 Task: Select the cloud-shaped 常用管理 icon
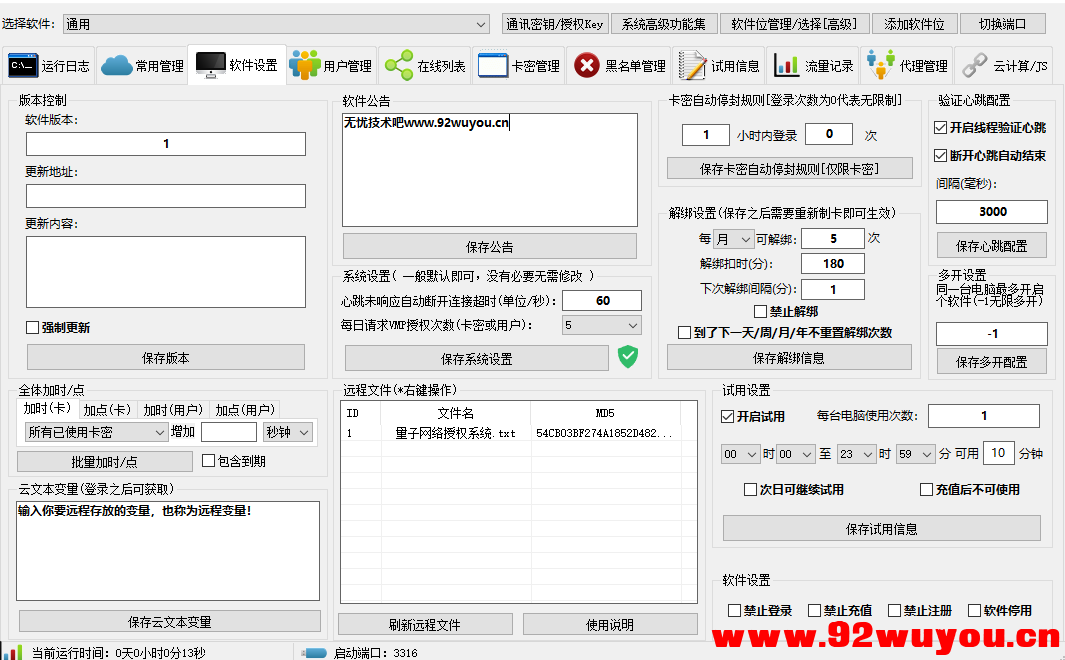tap(116, 62)
